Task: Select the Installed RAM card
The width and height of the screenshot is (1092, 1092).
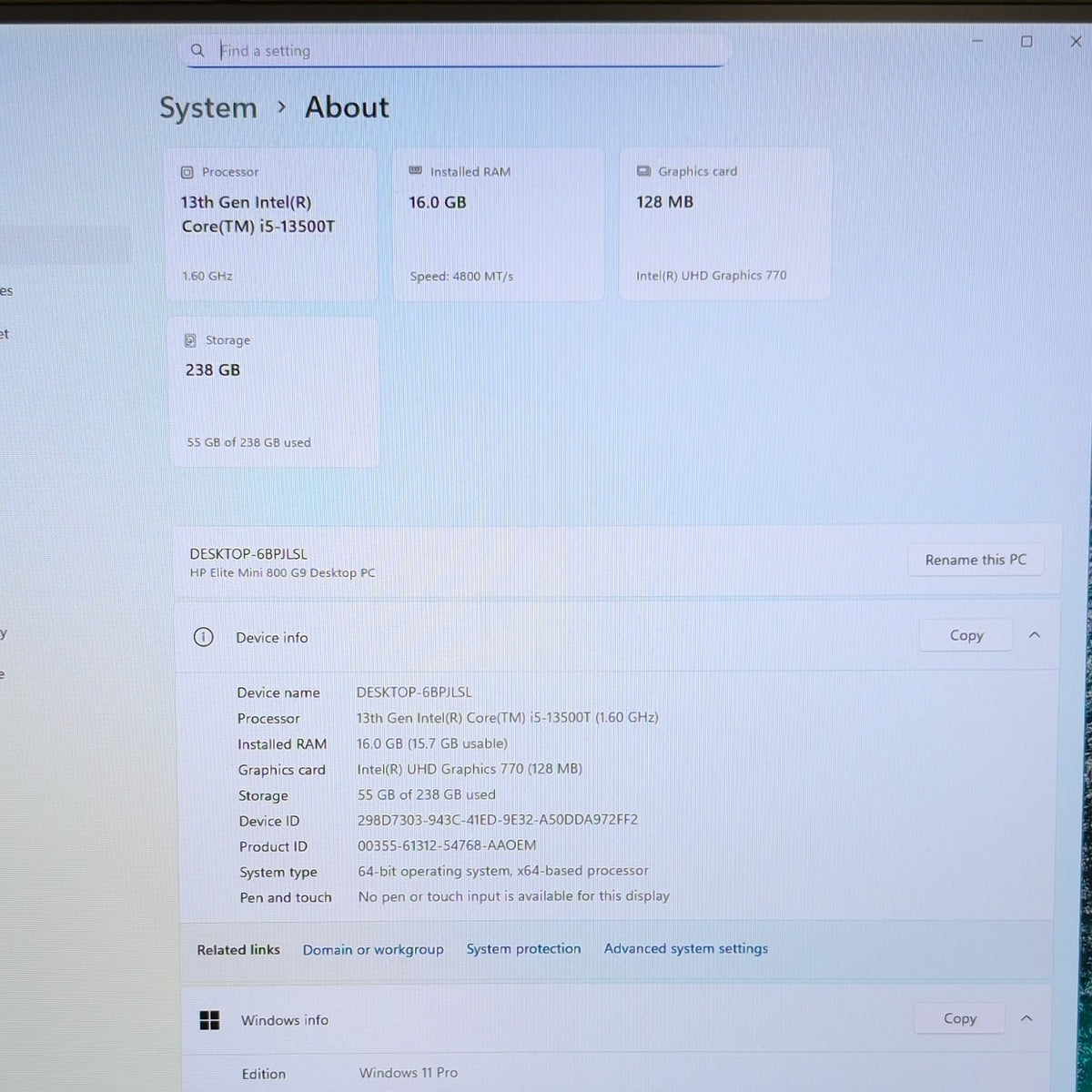Action: [x=499, y=224]
